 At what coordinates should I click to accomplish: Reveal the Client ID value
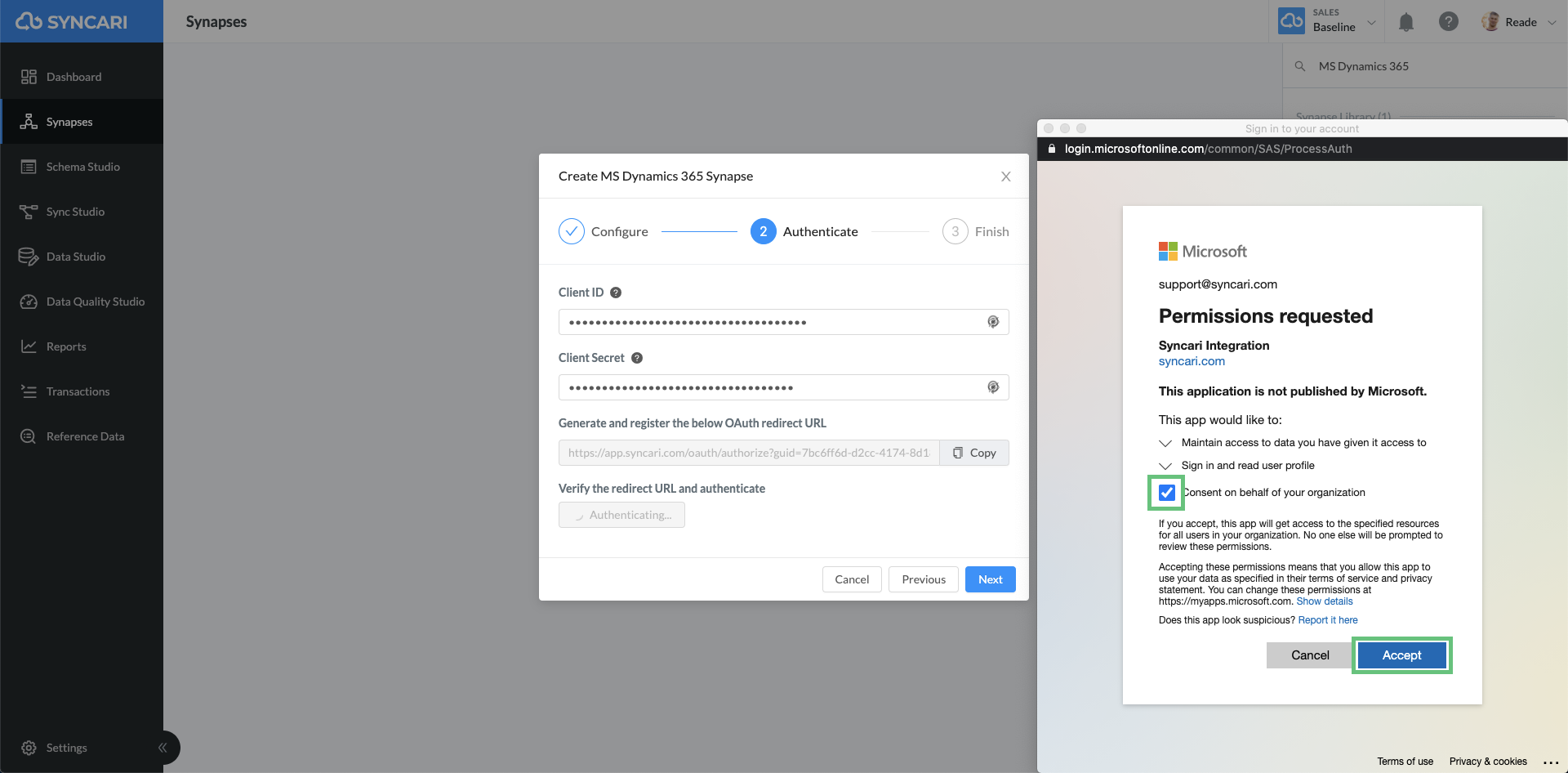click(x=993, y=322)
